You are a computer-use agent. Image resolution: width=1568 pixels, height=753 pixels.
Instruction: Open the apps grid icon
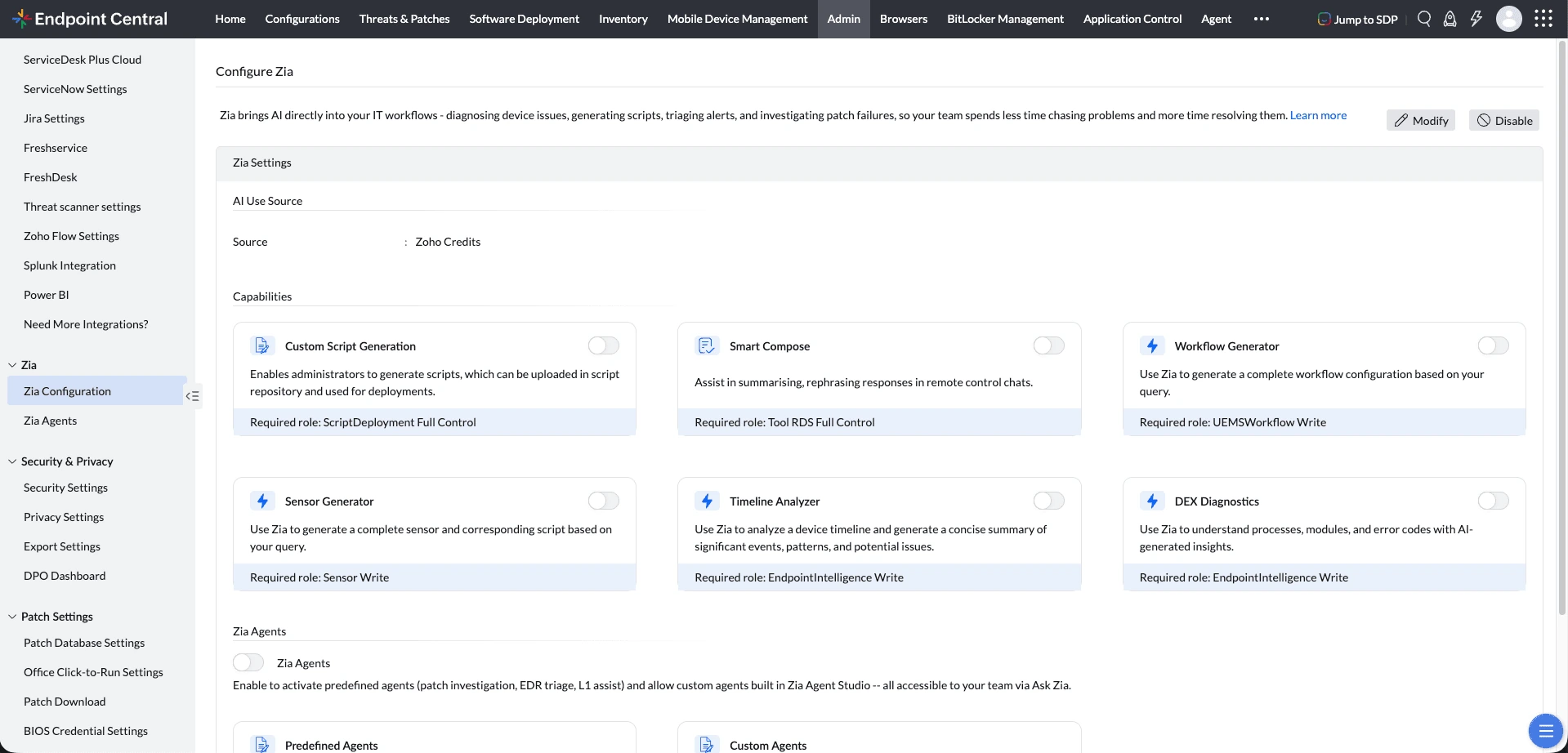(1543, 19)
